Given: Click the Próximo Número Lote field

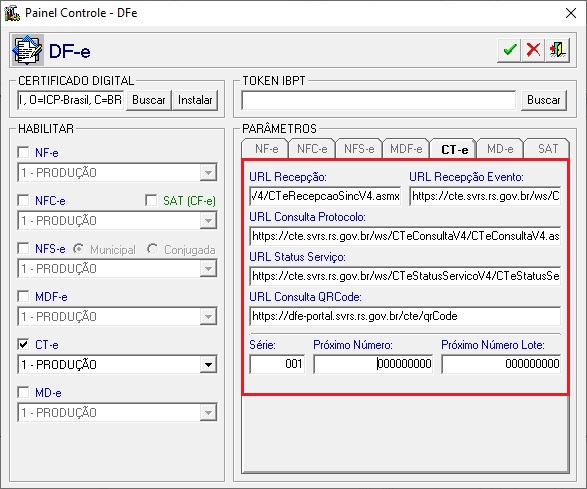Looking at the screenshot, I should pos(501,364).
